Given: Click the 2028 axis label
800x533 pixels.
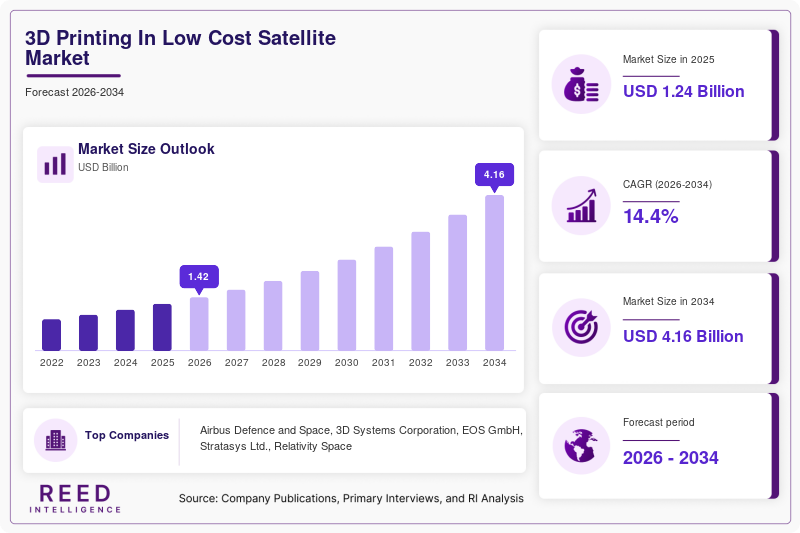Looking at the screenshot, I should [273, 363].
